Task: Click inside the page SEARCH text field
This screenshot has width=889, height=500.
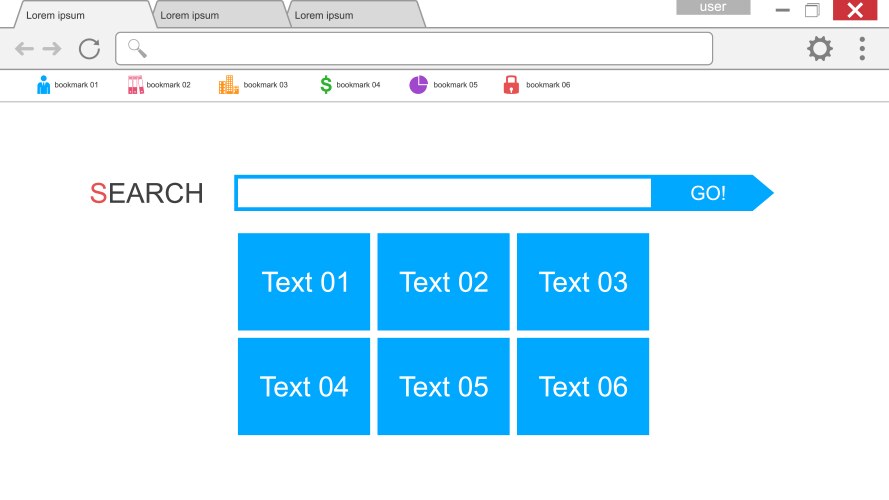Action: click(x=444, y=193)
